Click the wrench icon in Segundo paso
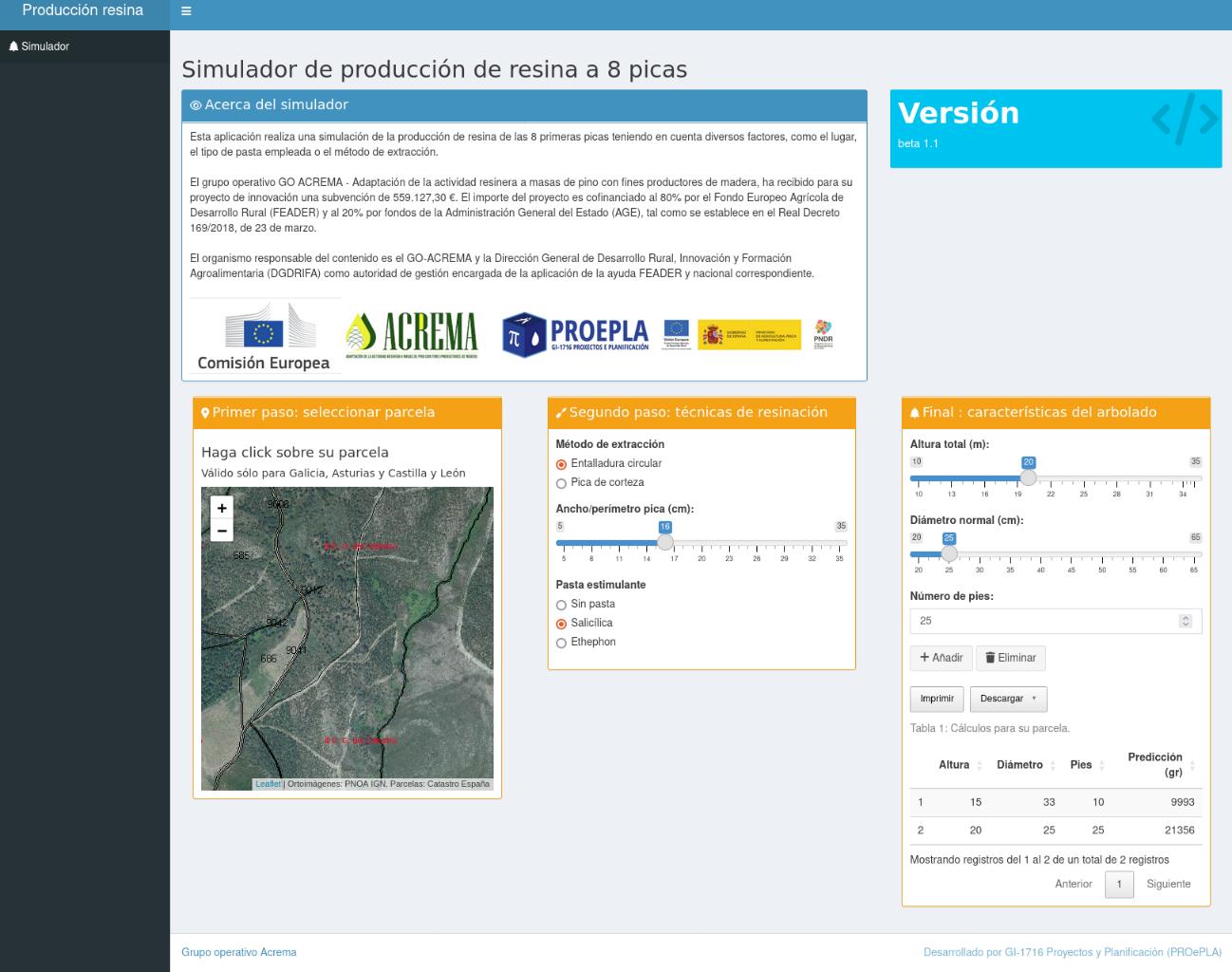1232x972 pixels. coord(561,413)
